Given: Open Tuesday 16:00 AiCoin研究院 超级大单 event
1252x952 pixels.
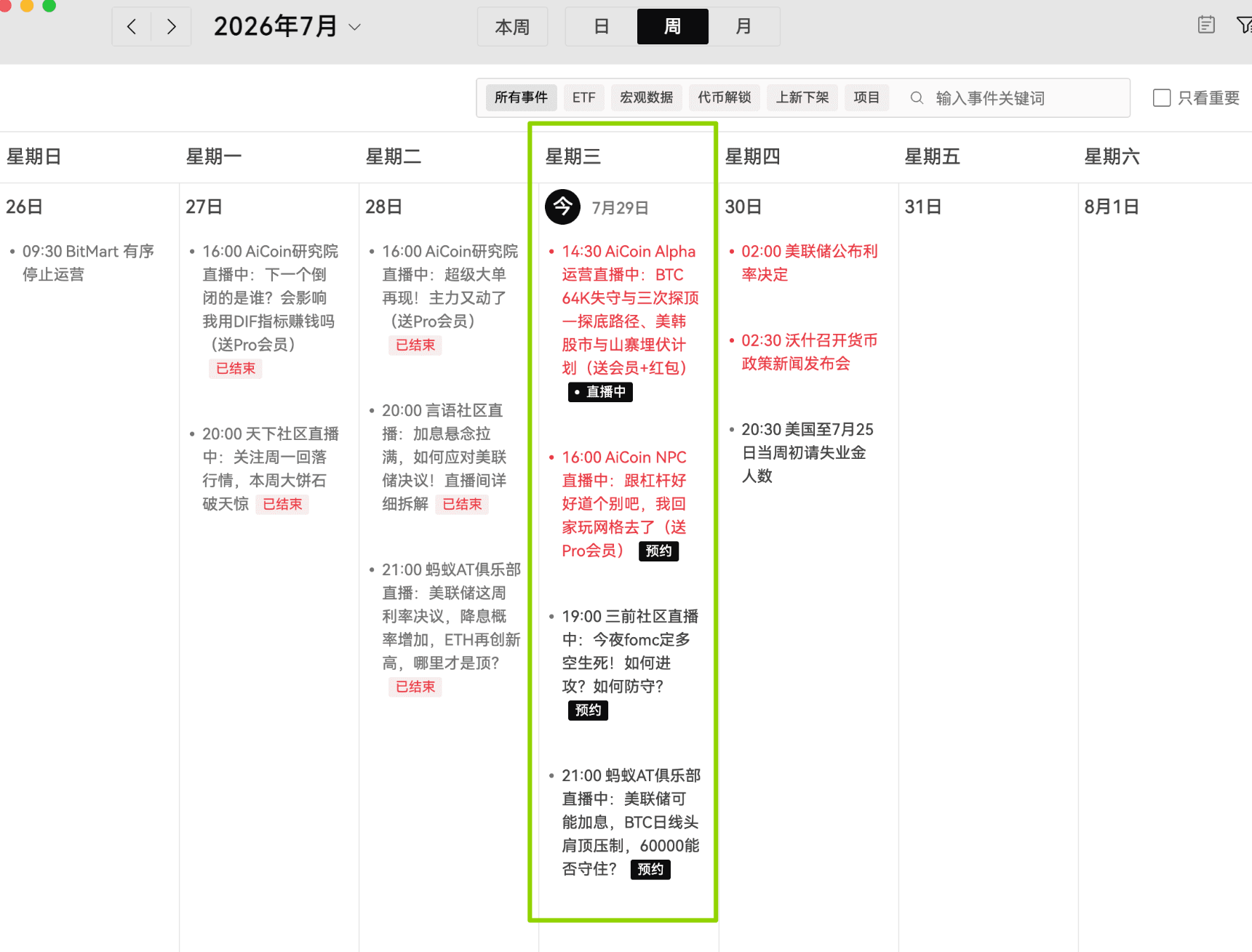Looking at the screenshot, I should coord(450,286).
